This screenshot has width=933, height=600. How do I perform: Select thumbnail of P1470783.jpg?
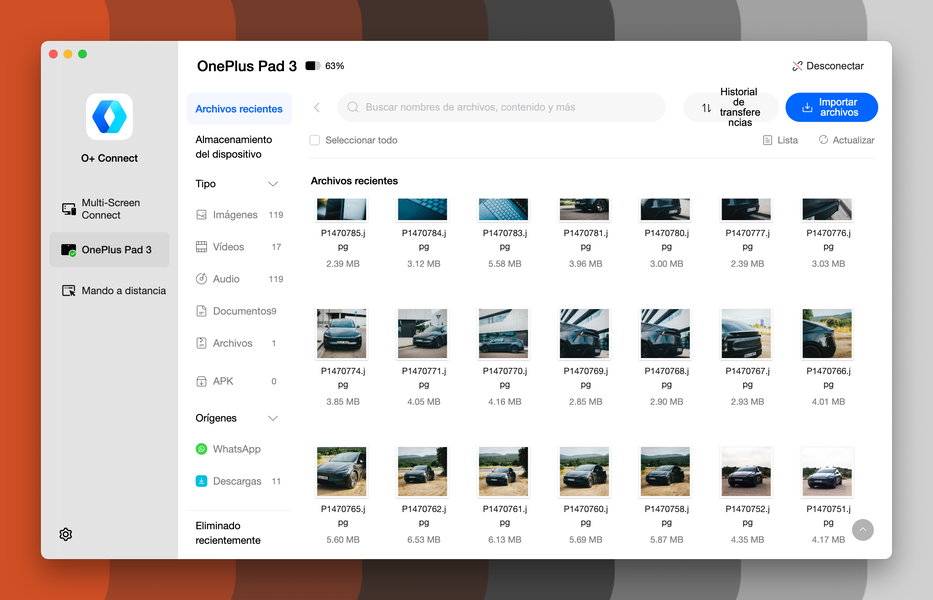tap(503, 210)
